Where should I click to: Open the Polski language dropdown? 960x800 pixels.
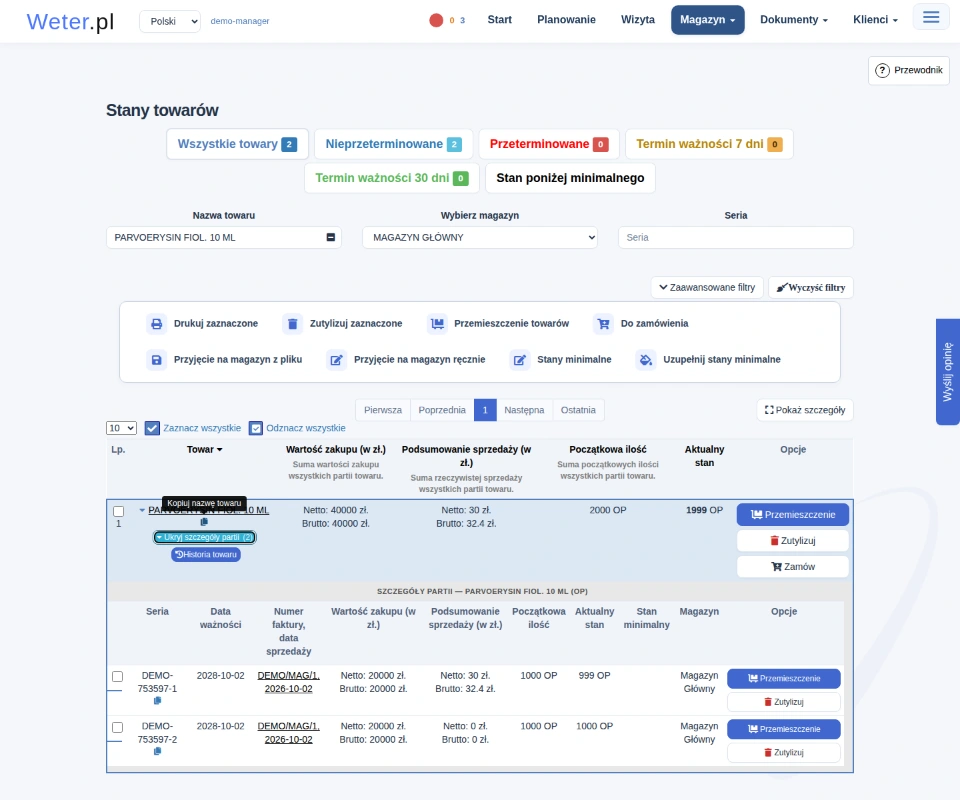170,21
